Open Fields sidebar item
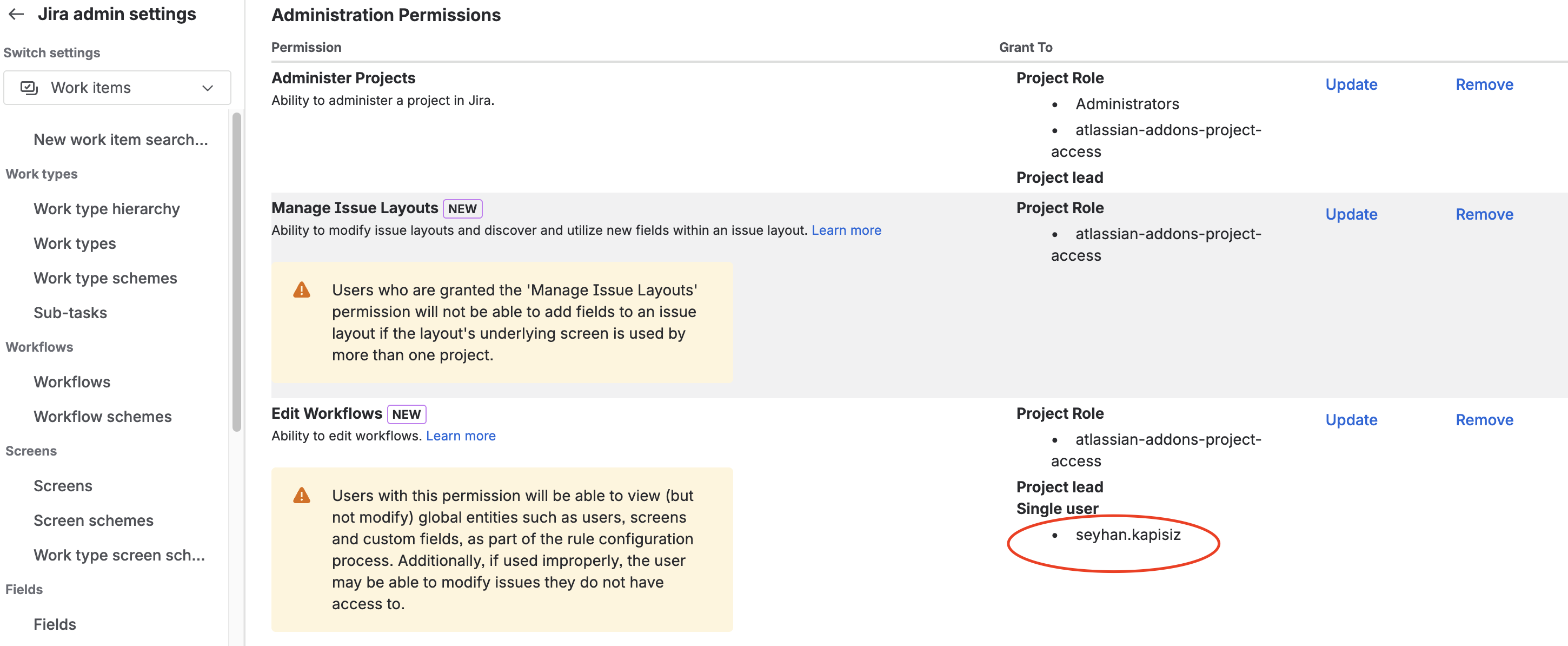Image resolution: width=1568 pixels, height=646 pixels. coord(55,624)
